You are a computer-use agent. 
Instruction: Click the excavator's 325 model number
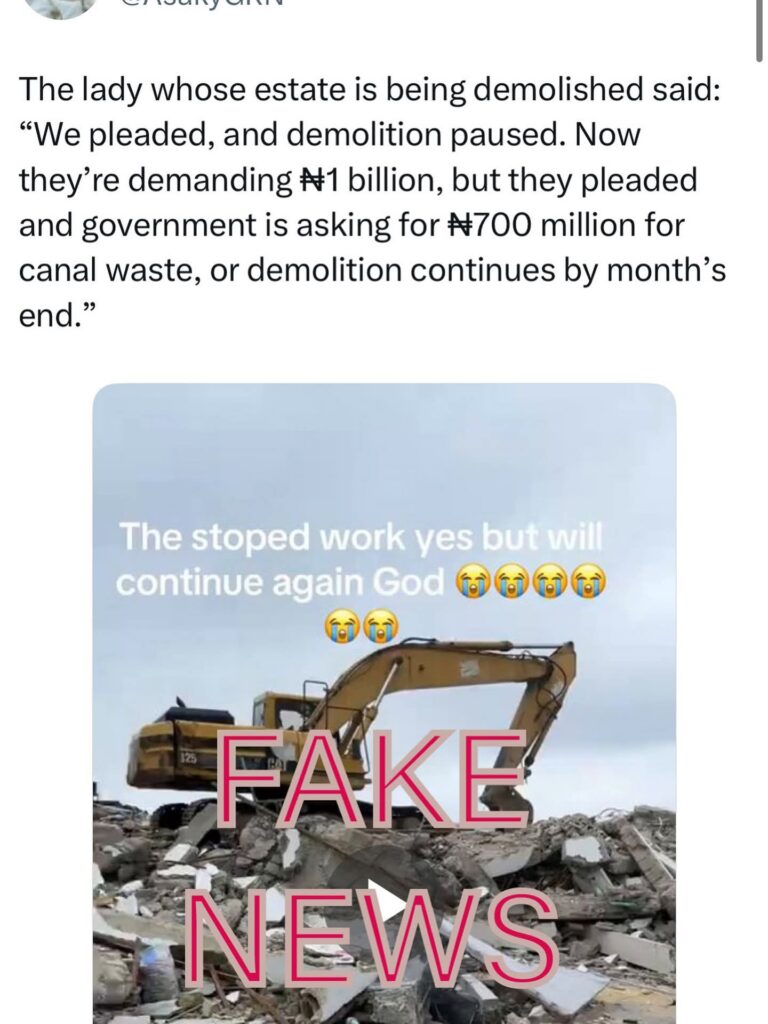188,758
